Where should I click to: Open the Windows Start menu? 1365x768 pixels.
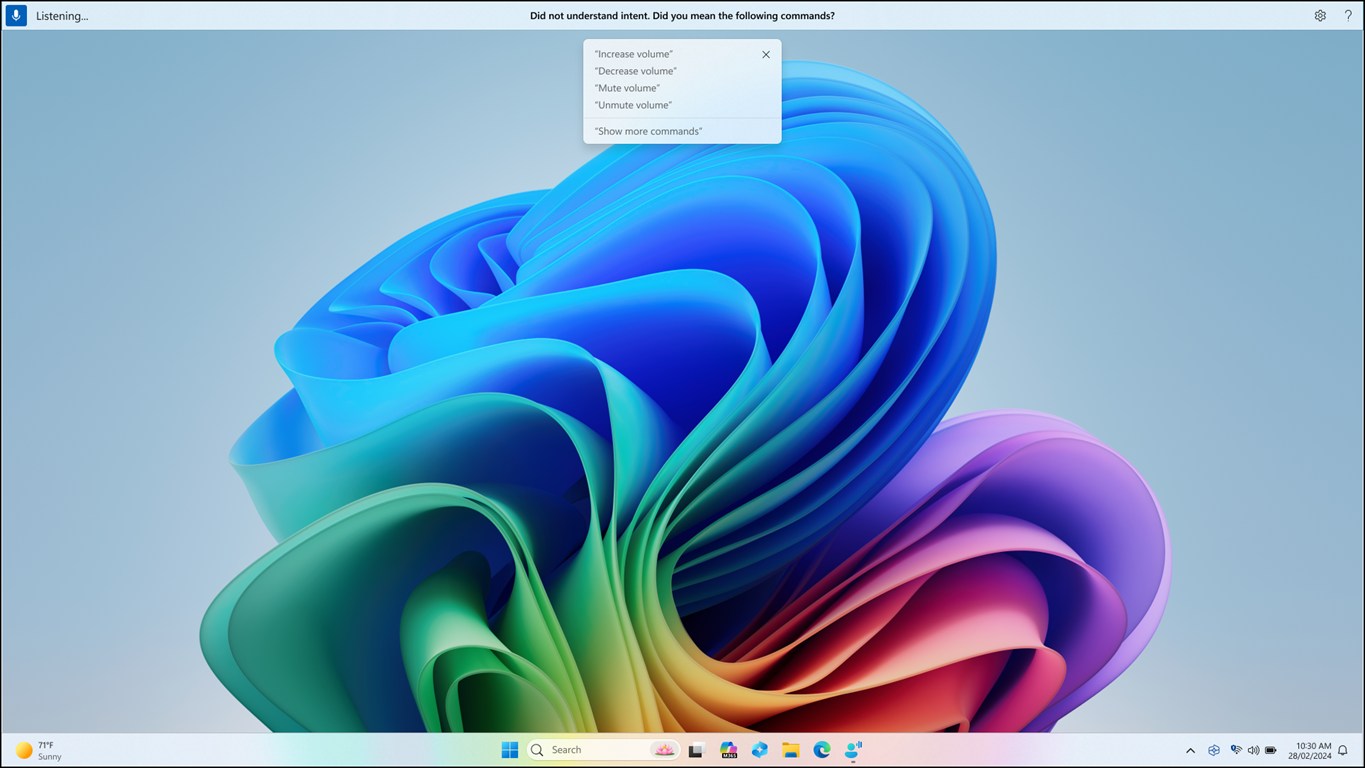[x=510, y=750]
